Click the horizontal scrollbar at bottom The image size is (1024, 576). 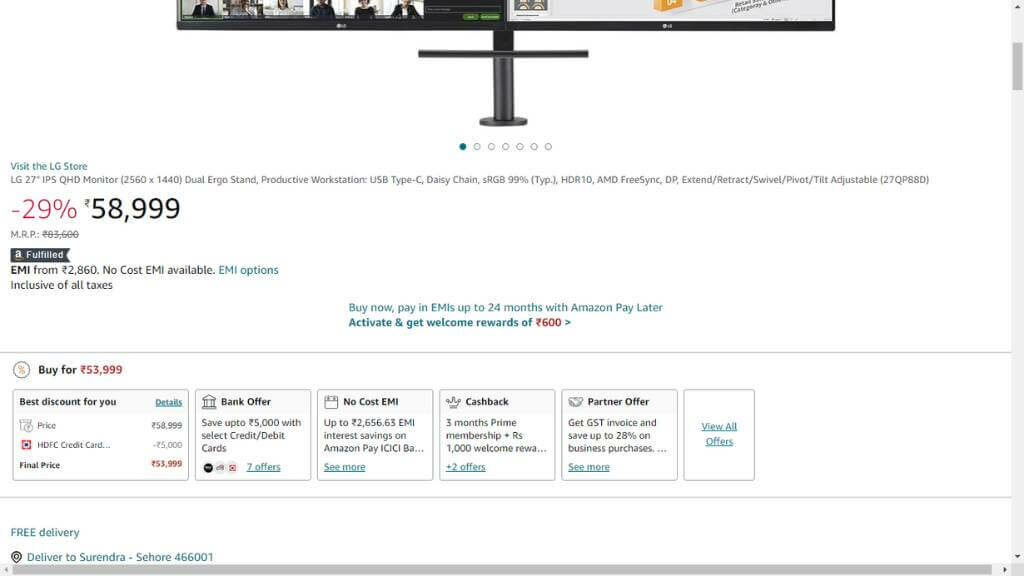[x=502, y=570]
